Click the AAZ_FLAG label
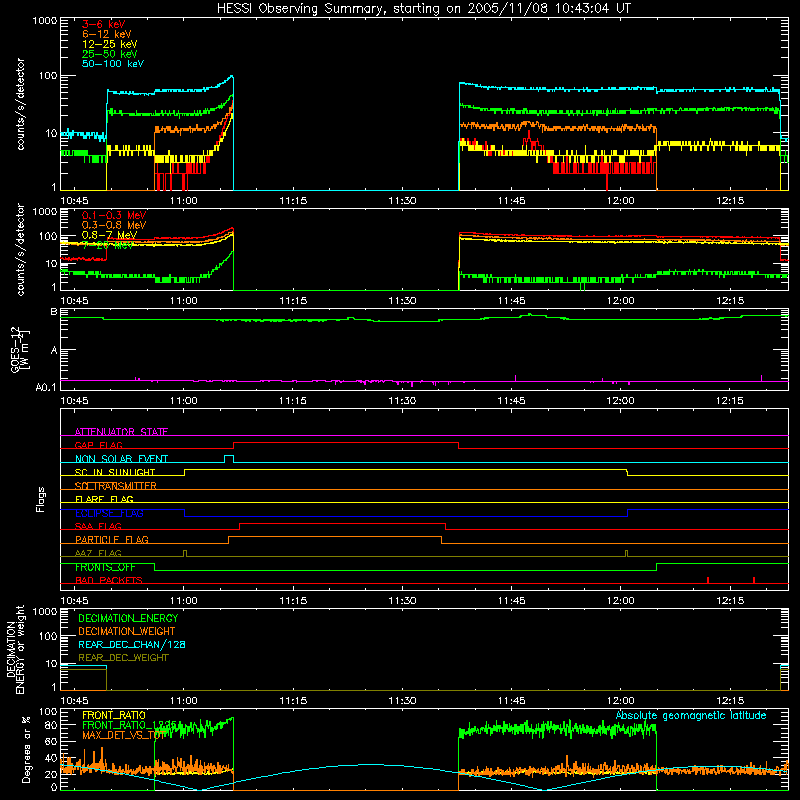The width and height of the screenshot is (800, 800). (98, 553)
